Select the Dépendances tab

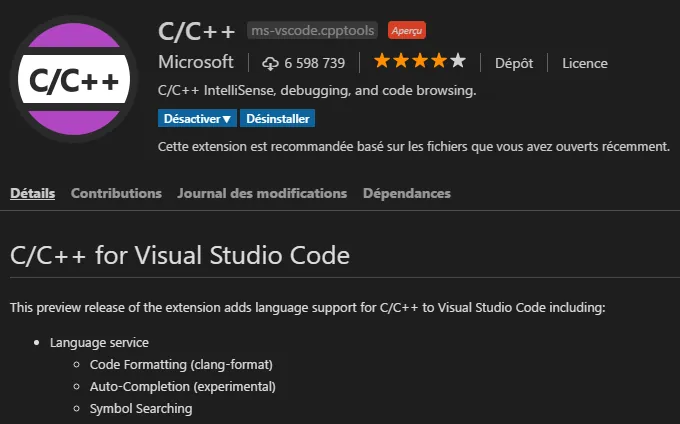tap(406, 193)
